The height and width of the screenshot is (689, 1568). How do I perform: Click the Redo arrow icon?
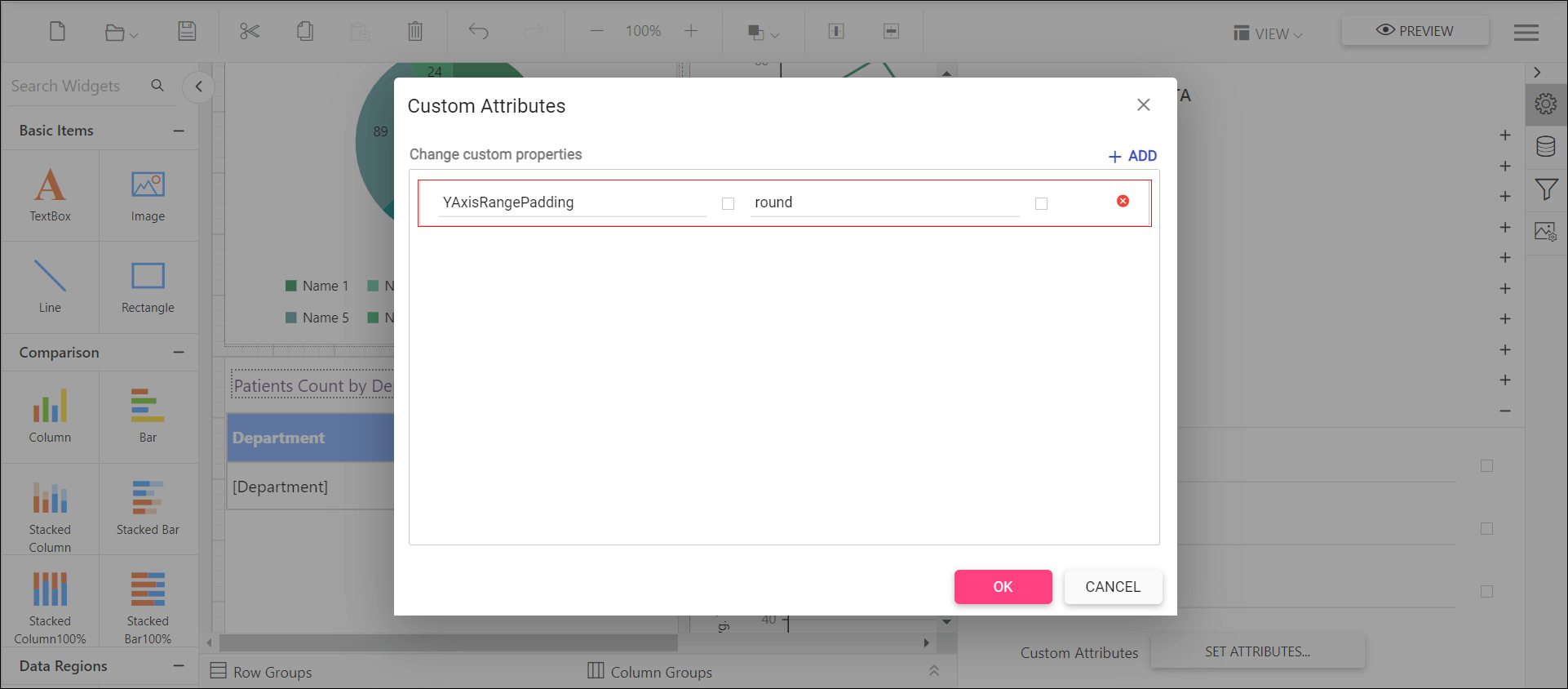tap(533, 31)
